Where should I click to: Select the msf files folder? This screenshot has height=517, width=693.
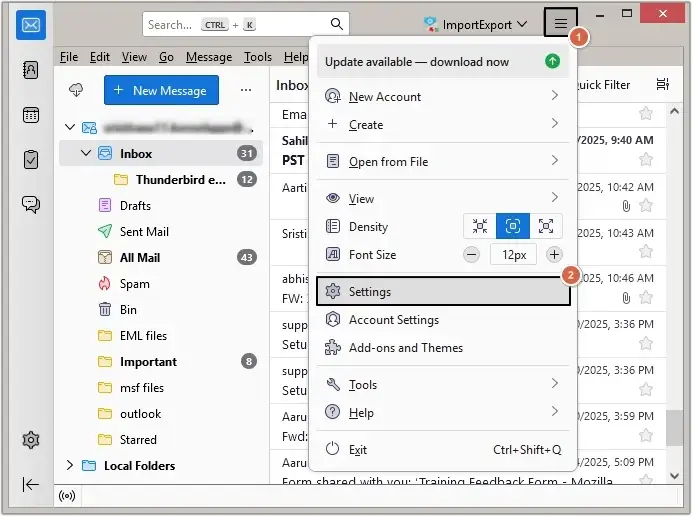(161, 388)
